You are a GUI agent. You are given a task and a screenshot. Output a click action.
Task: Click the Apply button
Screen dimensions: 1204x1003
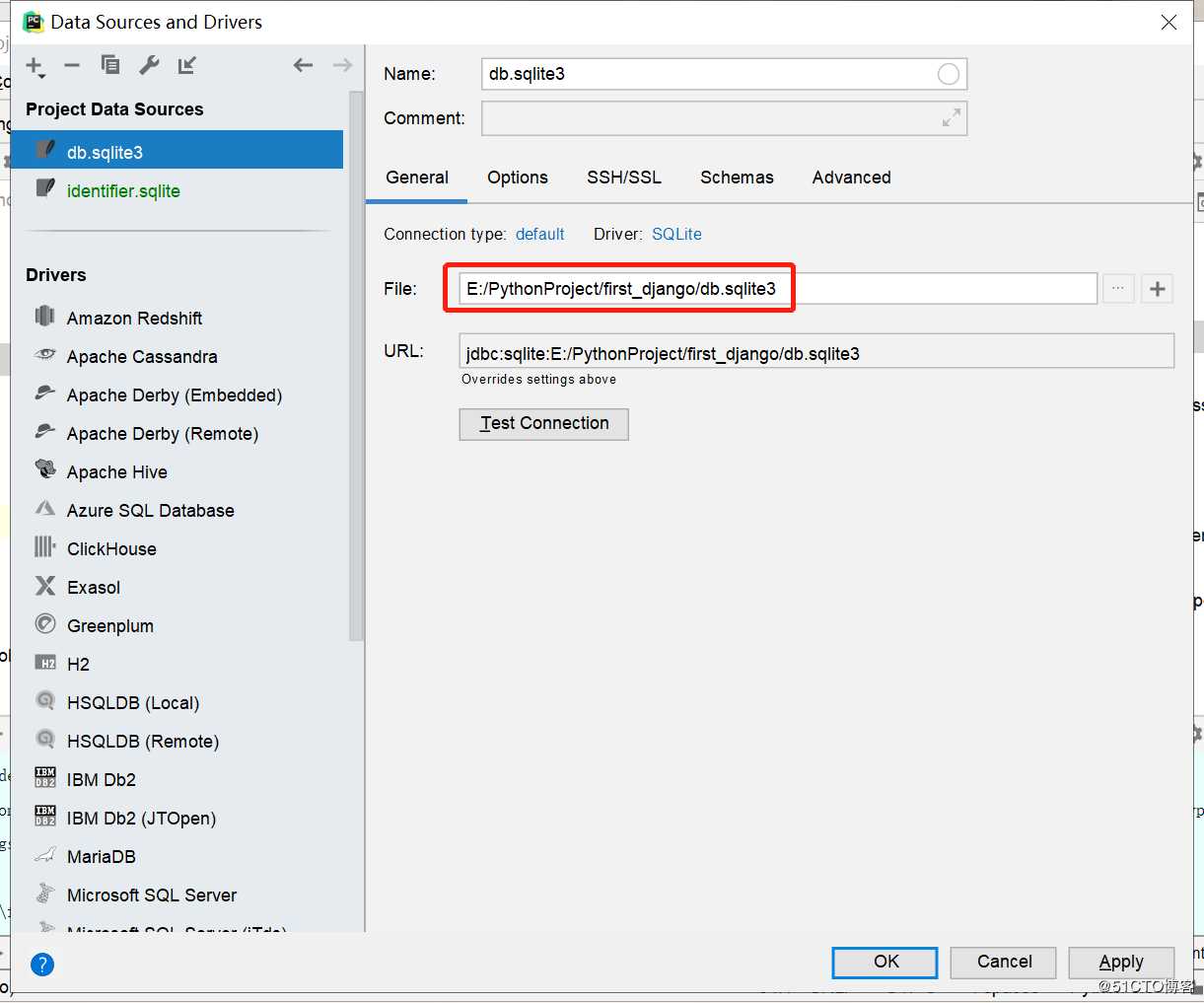coord(1121,963)
